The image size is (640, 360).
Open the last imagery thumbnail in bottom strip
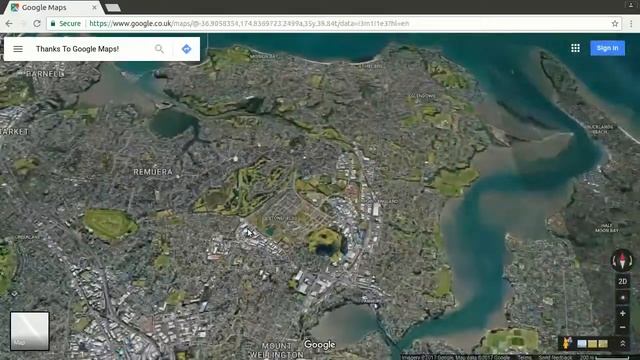tap(603, 344)
